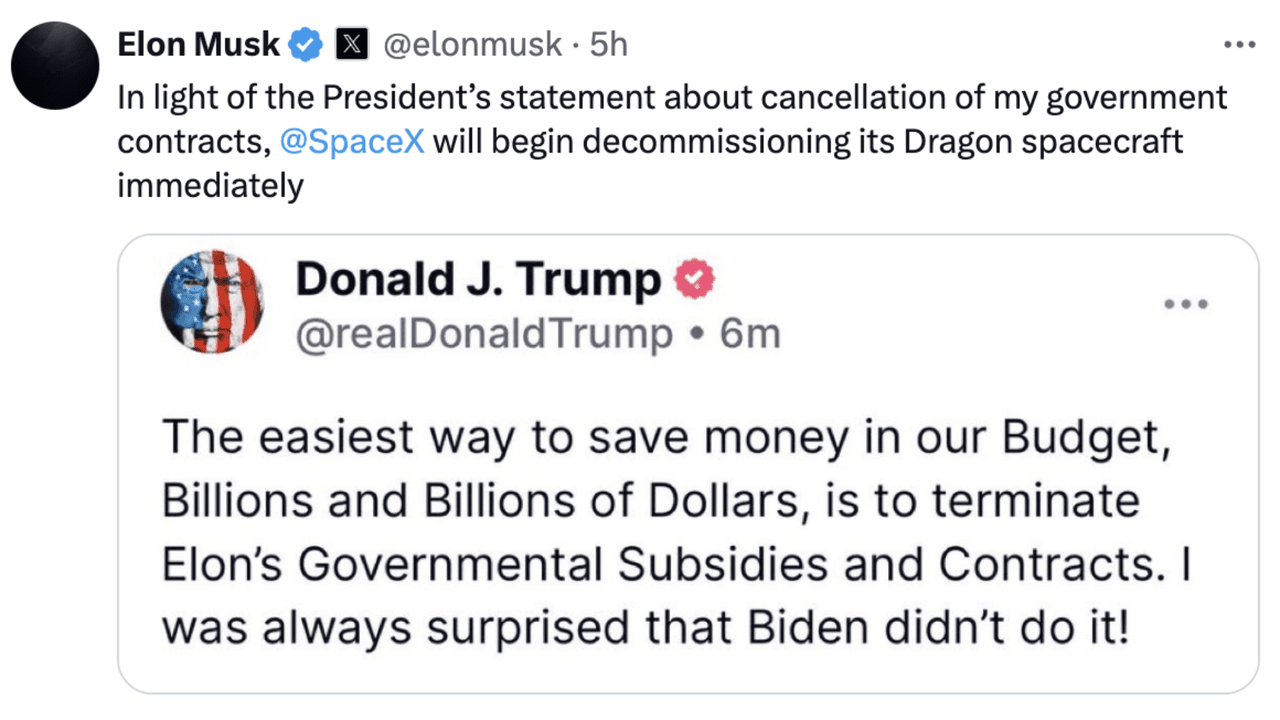Open the more options menu on Trump's quoted tweet
Image resolution: width=1280 pixels, height=720 pixels.
pyautogui.click(x=1186, y=305)
